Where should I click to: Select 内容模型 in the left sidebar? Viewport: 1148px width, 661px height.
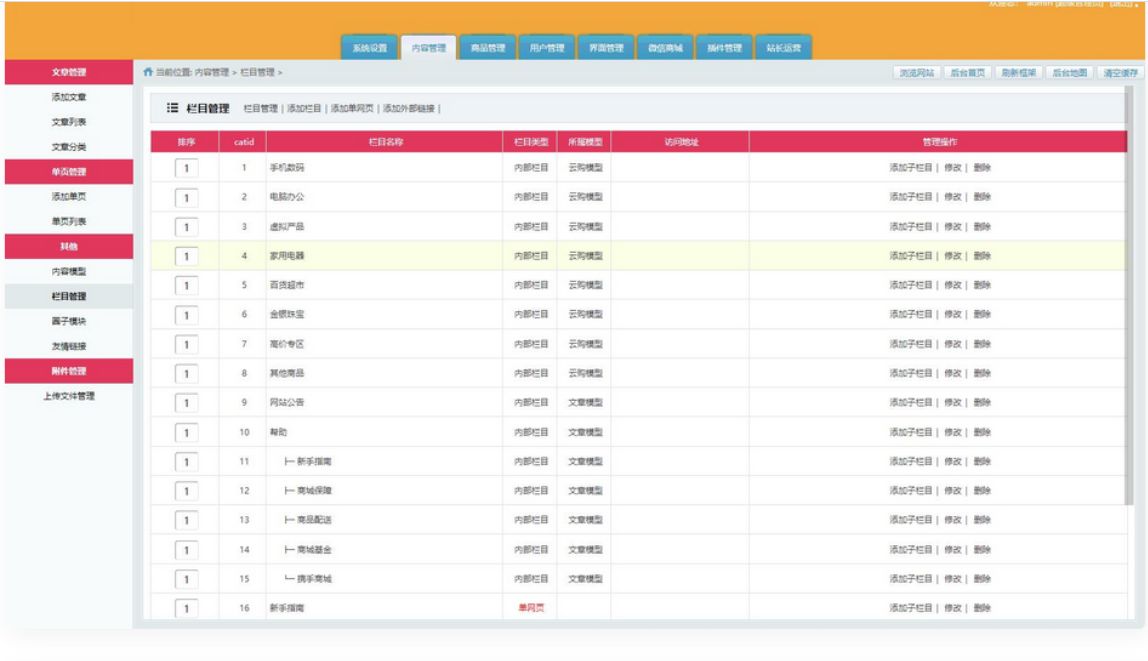69,272
